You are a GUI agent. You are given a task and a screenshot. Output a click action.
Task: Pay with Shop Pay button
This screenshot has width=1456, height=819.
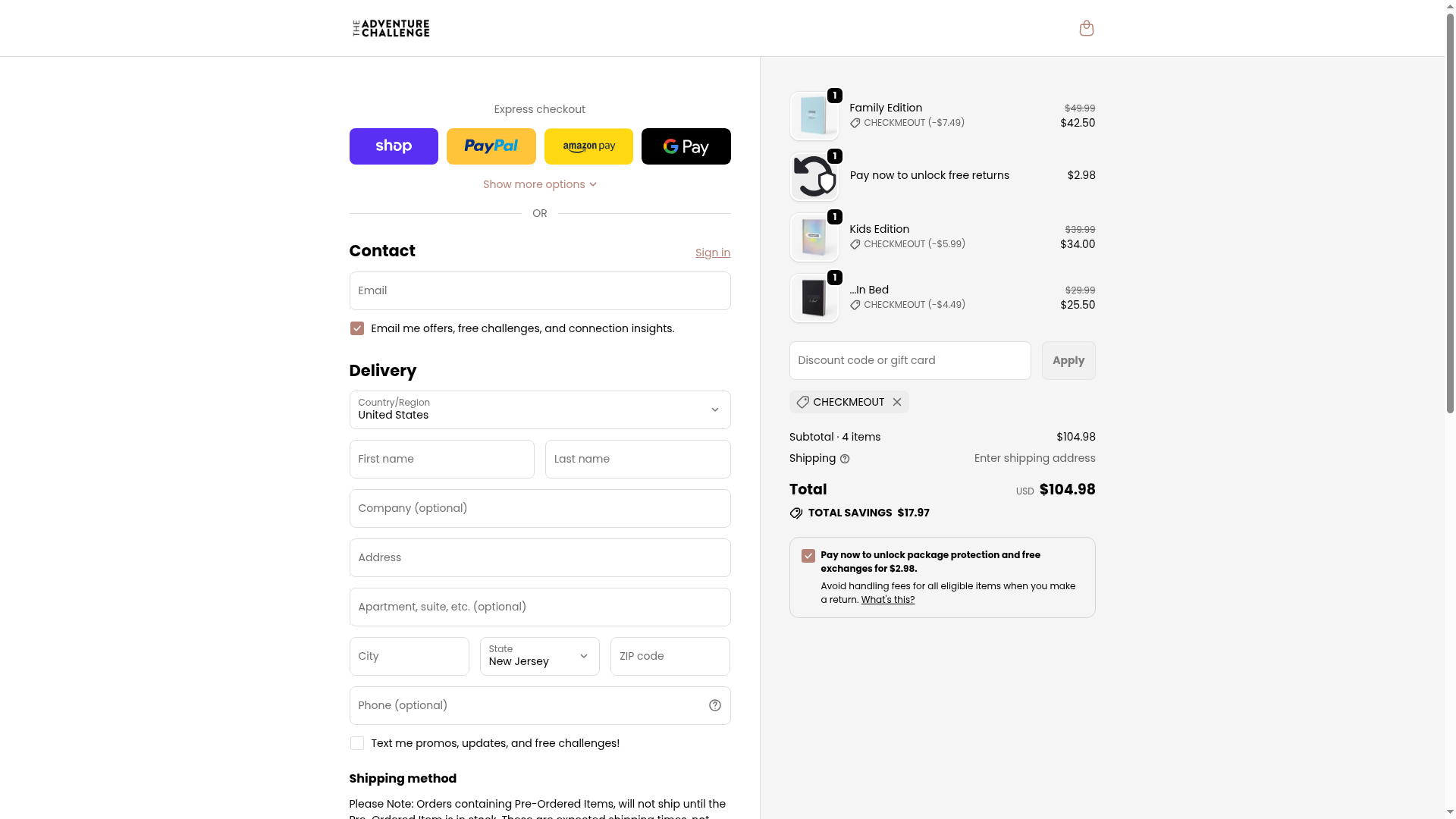[394, 146]
